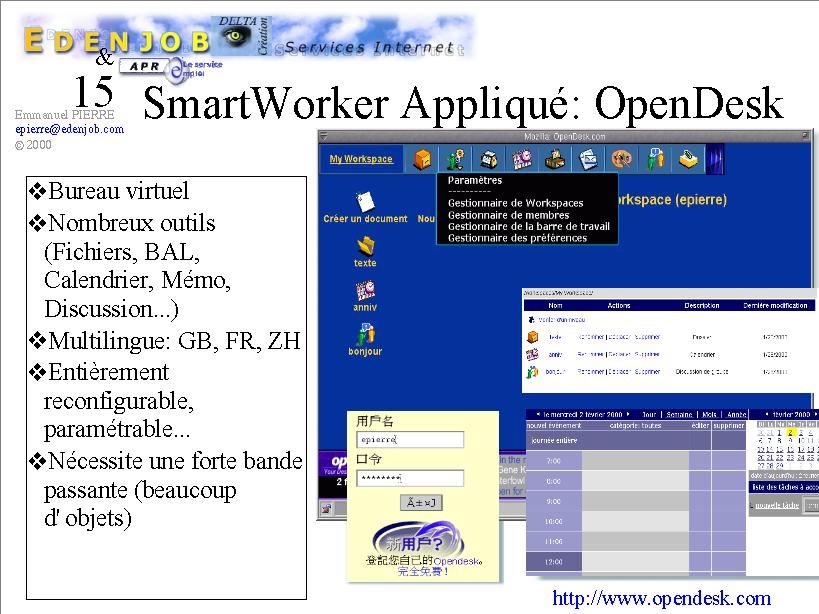Click the paint palette toolbar icon
Viewport: 819px width, 614px height.
622,159
